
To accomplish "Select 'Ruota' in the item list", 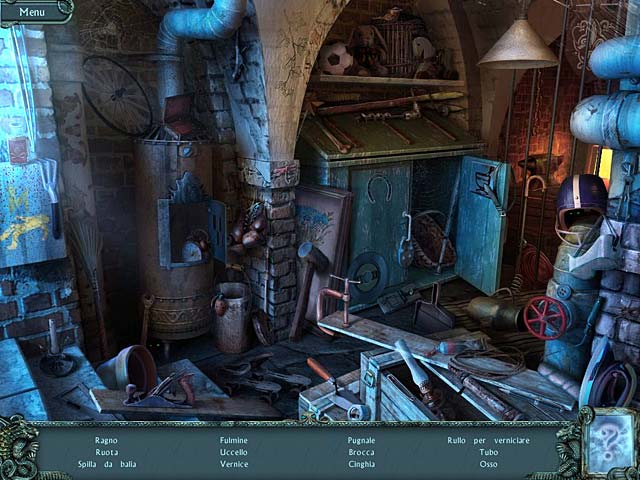I will point(107,452).
